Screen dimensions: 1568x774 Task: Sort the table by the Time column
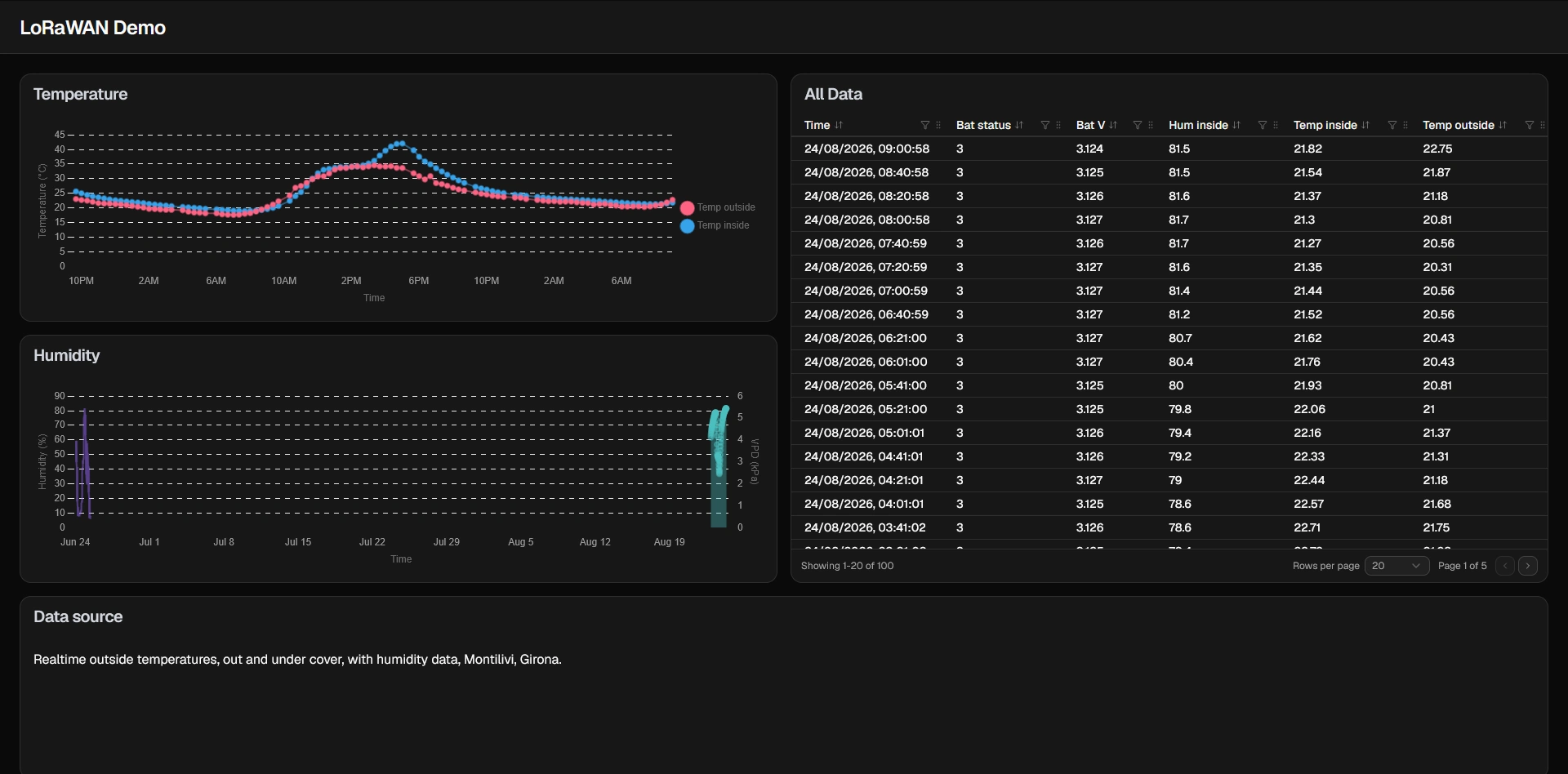(839, 125)
